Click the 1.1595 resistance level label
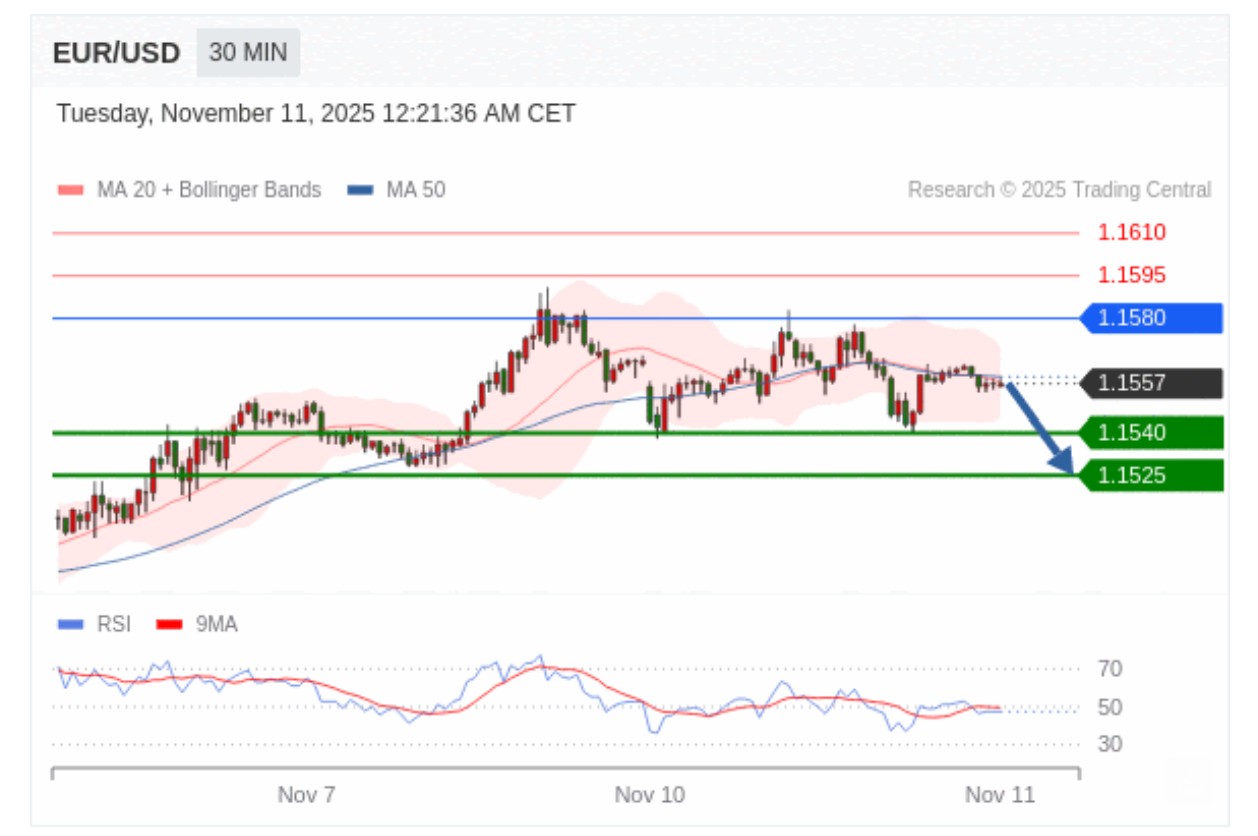Viewport: 1258px width, 836px height. pyautogui.click(x=1131, y=275)
